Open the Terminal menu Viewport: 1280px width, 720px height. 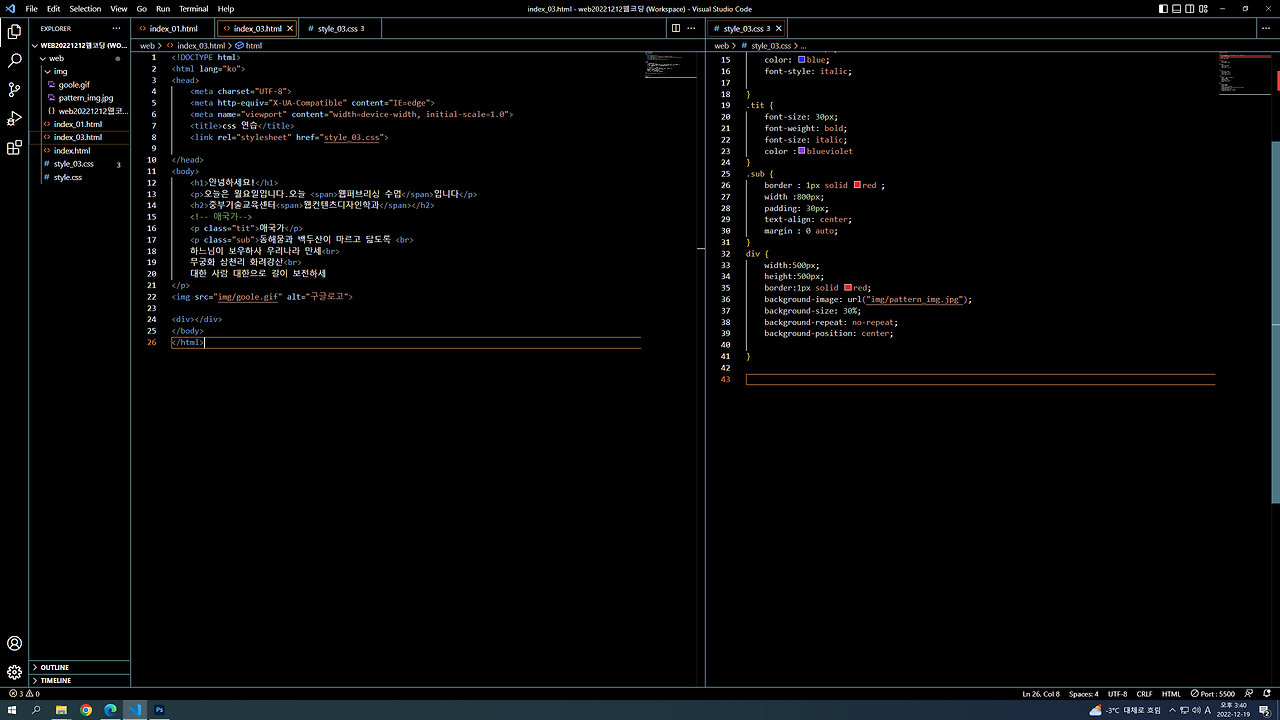click(x=194, y=9)
